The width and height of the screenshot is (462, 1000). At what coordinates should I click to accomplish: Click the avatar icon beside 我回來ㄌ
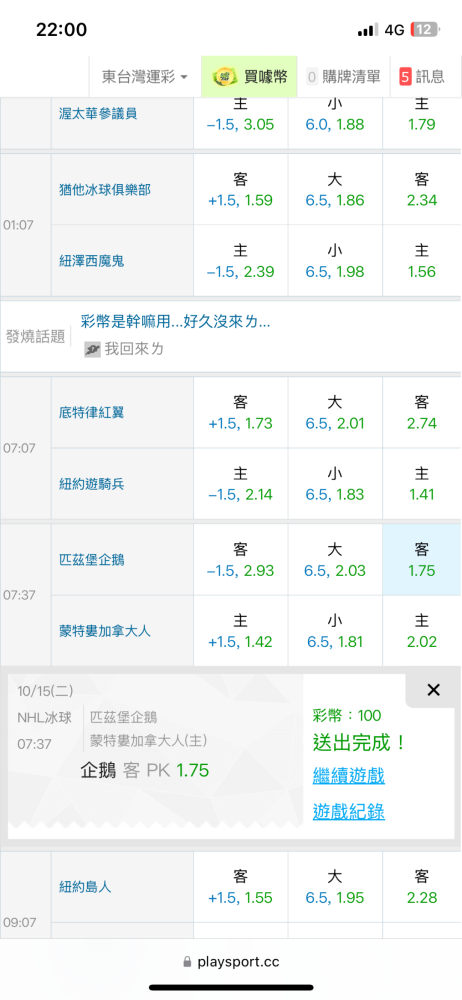(x=92, y=349)
